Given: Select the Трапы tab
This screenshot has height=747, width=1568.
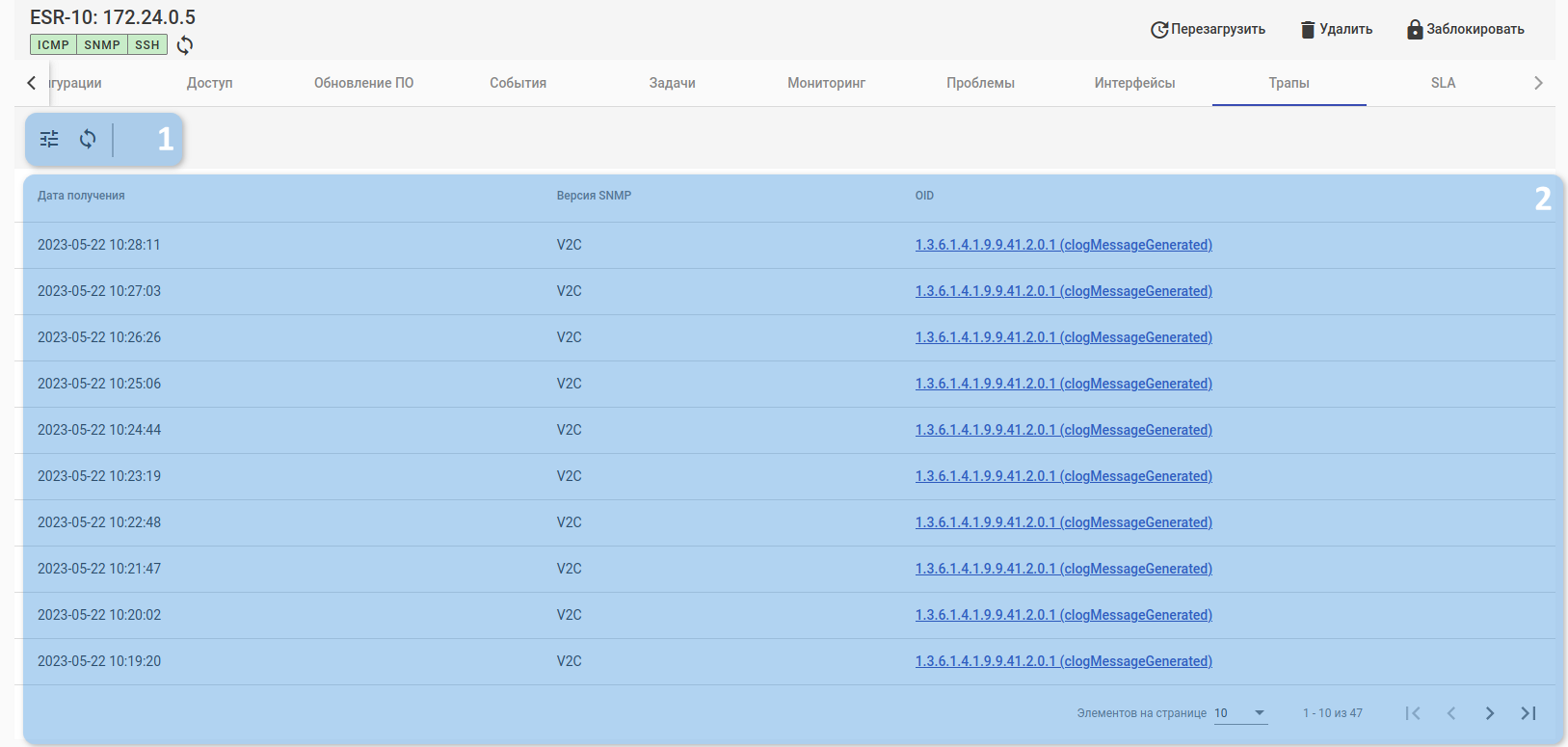Looking at the screenshot, I should 1289,83.
